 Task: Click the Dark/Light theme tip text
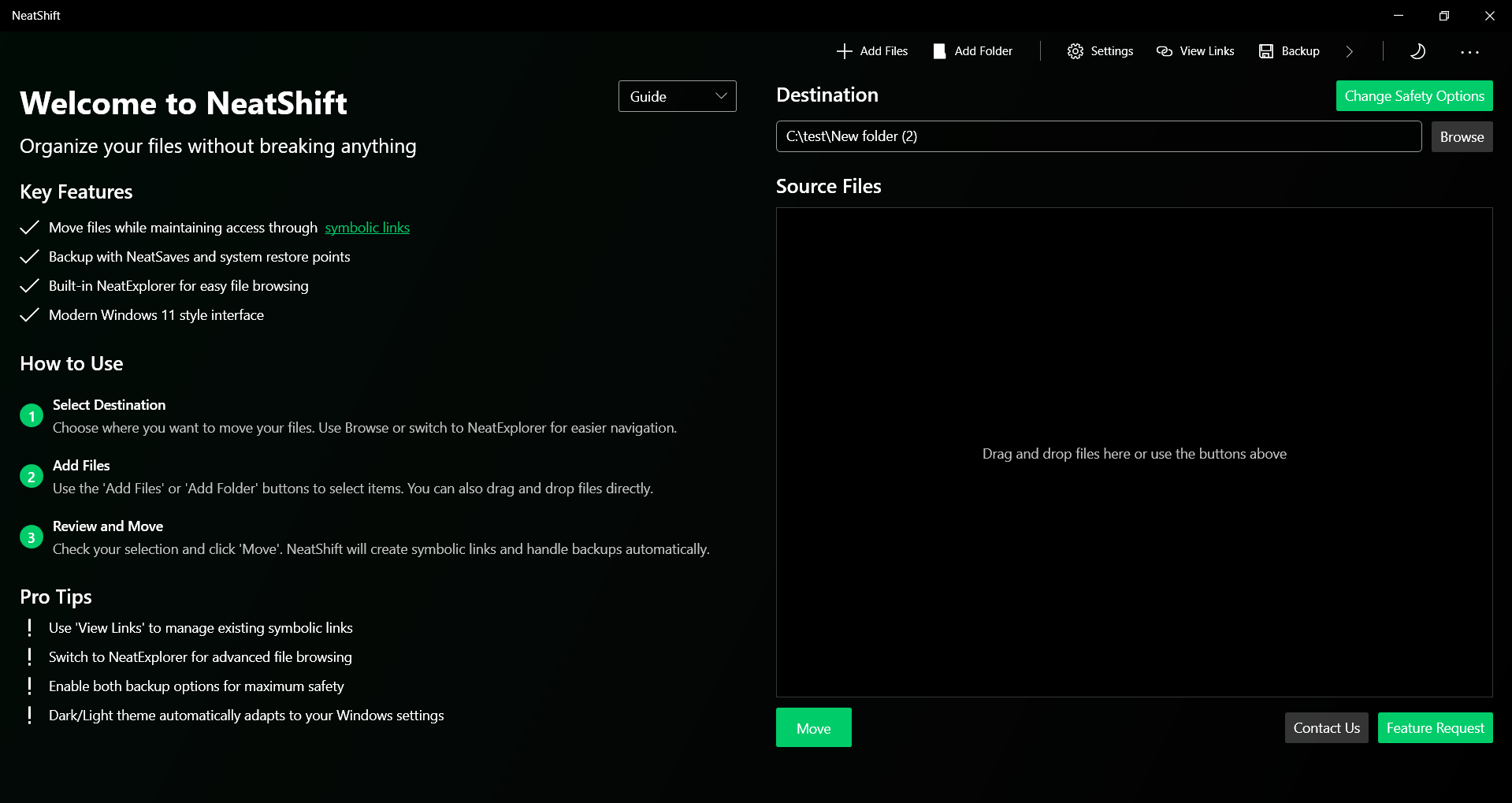click(x=247, y=716)
